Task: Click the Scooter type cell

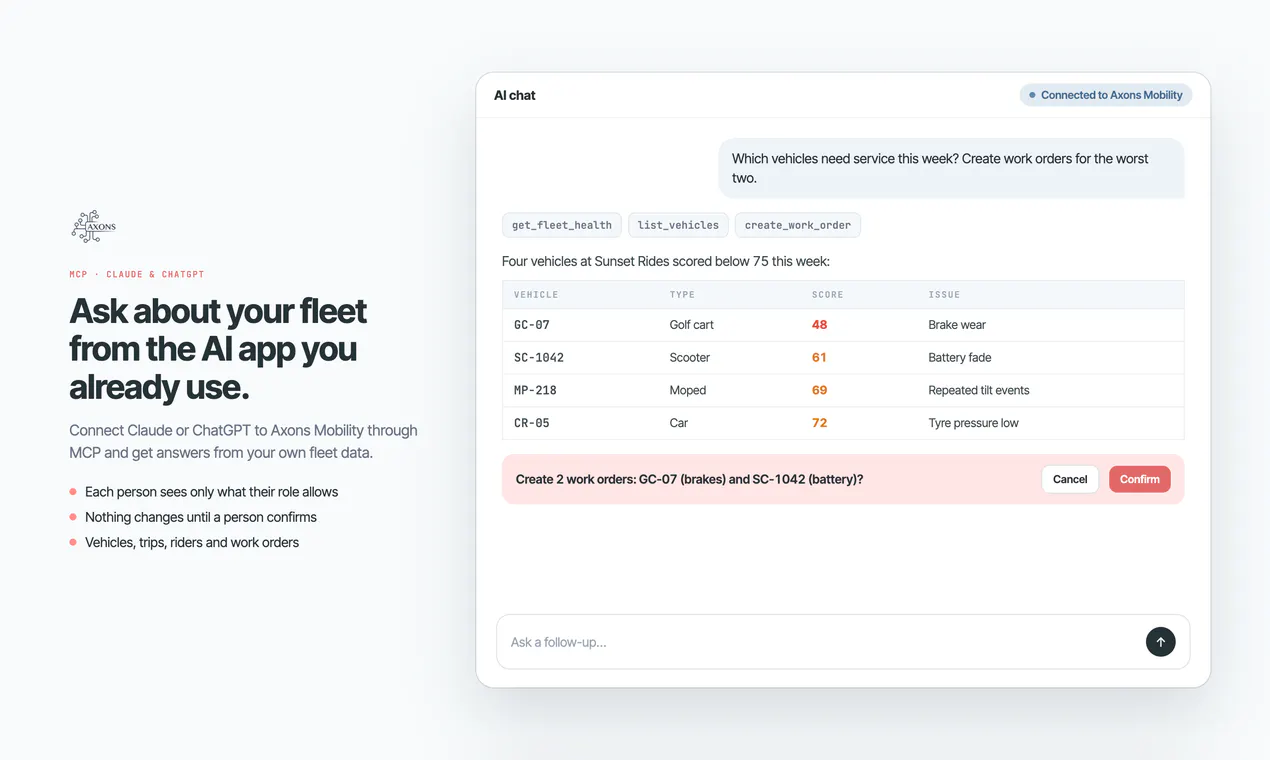Action: 689,357
